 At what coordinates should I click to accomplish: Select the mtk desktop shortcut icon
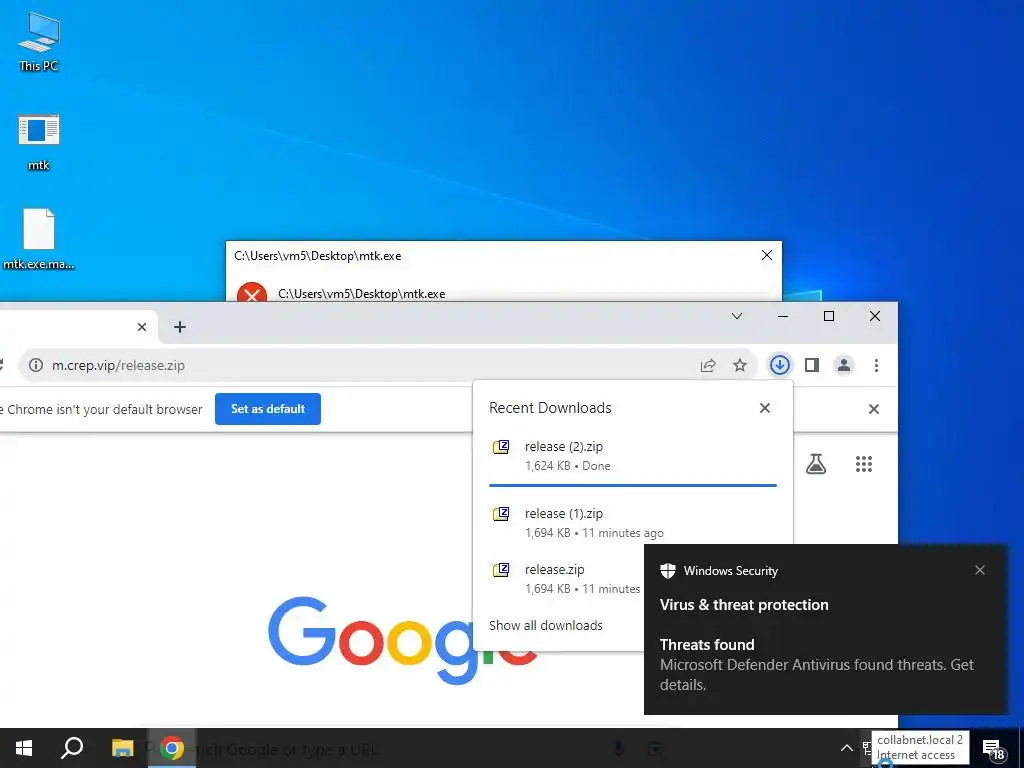39,140
